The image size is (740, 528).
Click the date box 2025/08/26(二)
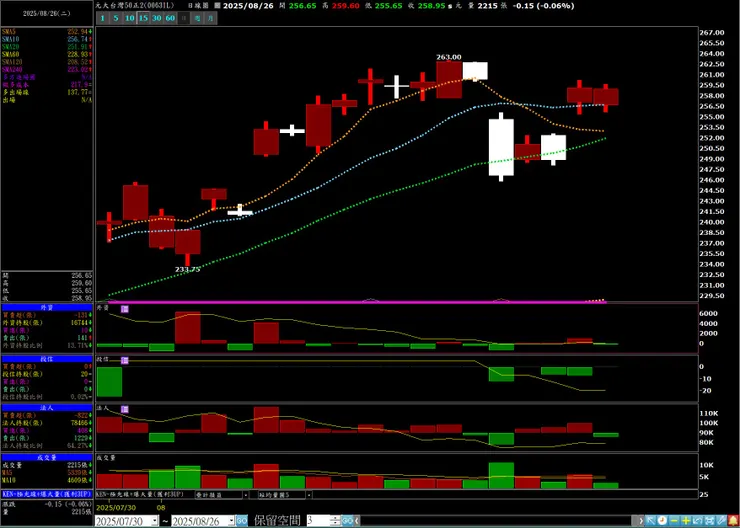coord(46,13)
